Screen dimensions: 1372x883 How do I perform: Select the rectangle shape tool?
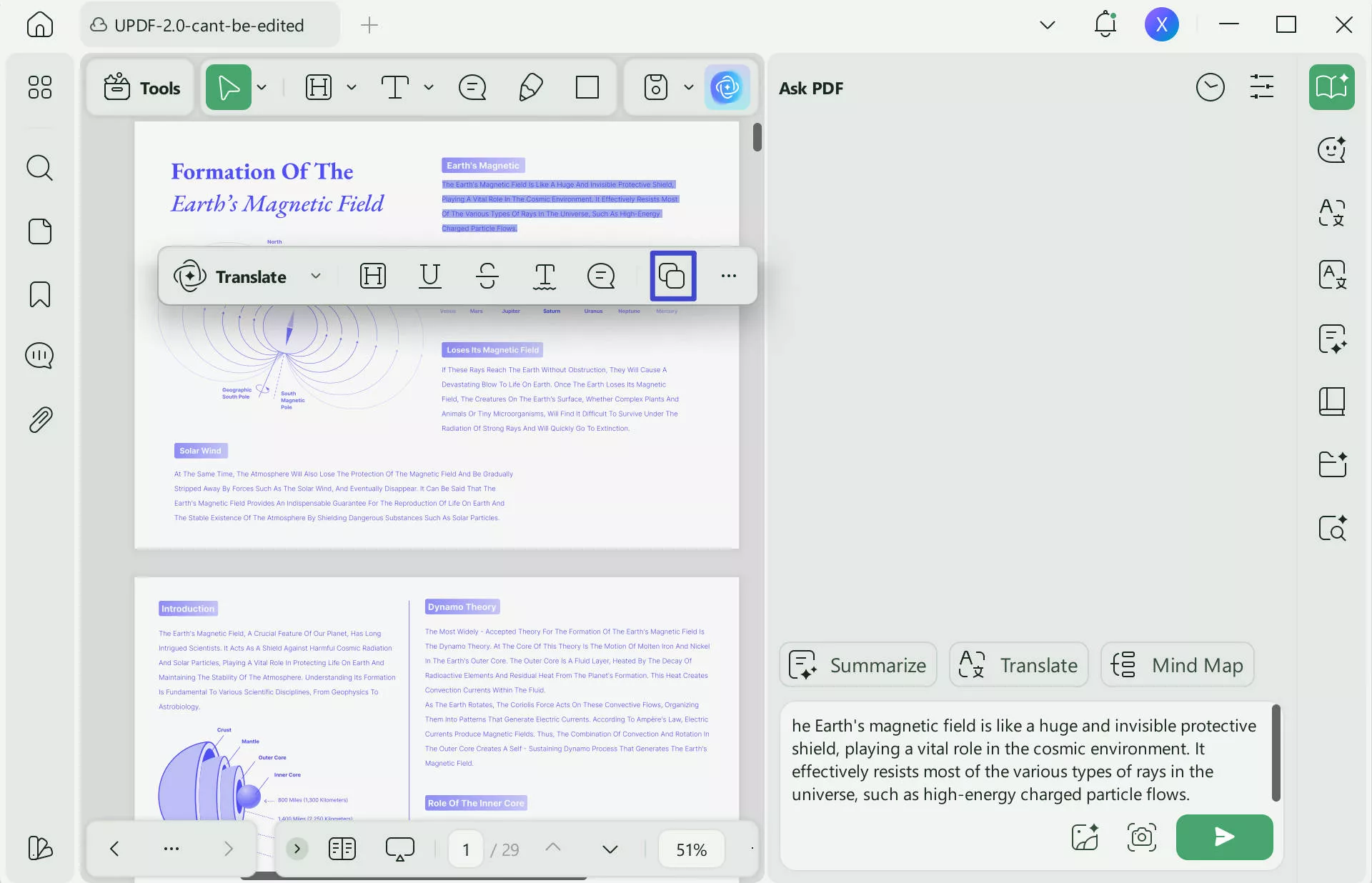coord(587,87)
